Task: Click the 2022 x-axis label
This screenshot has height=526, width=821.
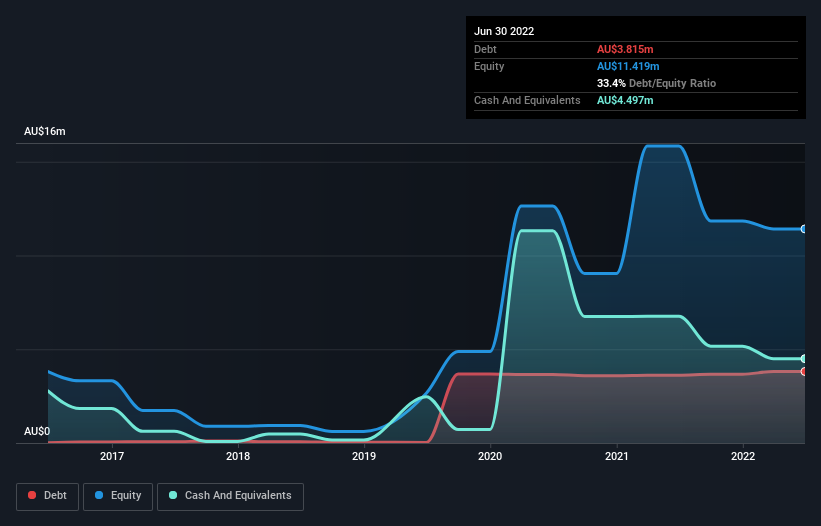Action: coord(743,456)
